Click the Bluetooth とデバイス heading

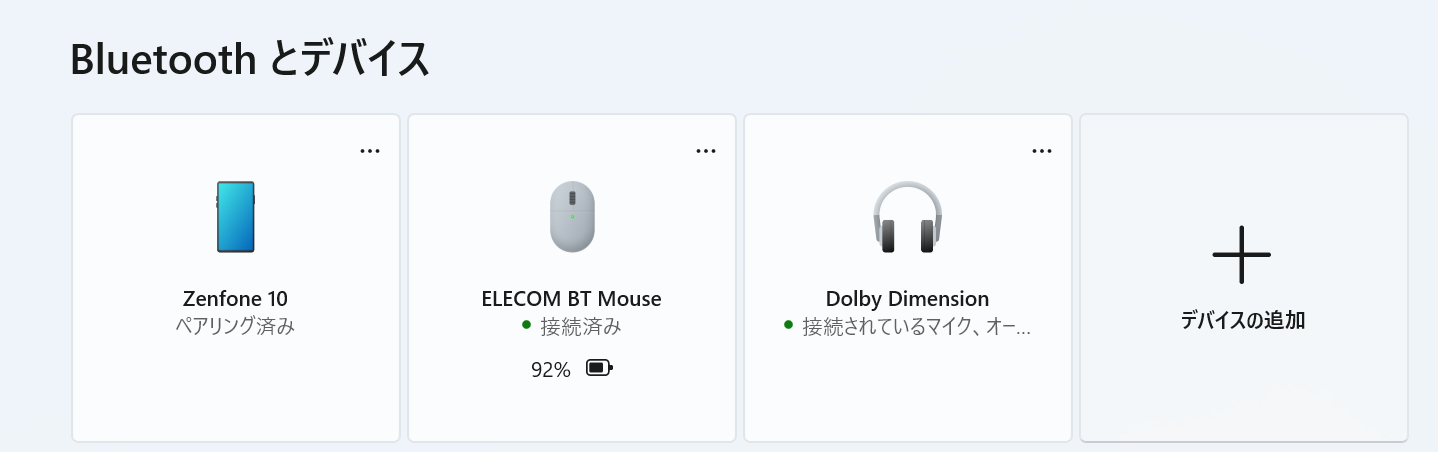coord(250,60)
